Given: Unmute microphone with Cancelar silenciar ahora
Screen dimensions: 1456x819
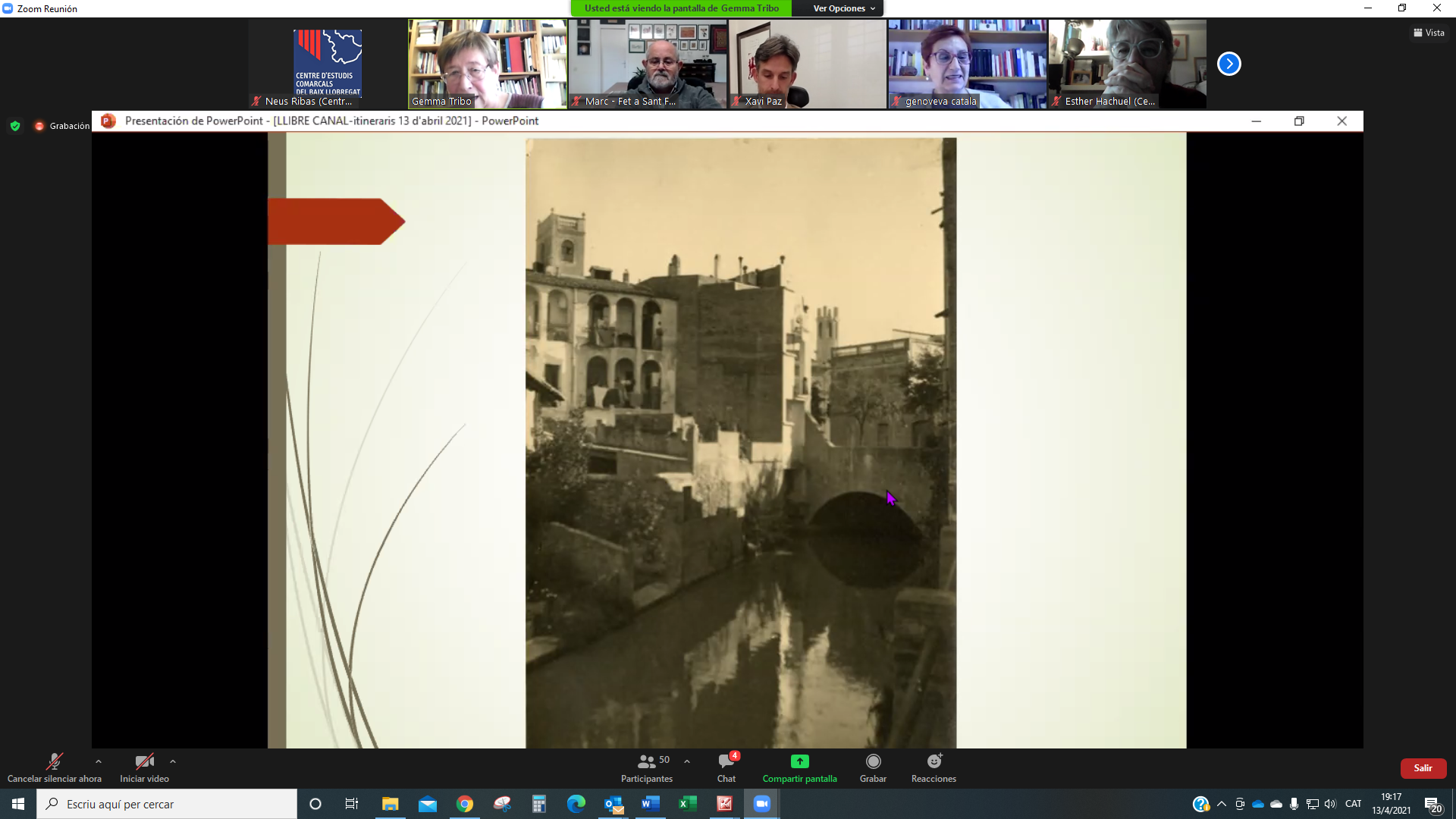Looking at the screenshot, I should pos(54,767).
